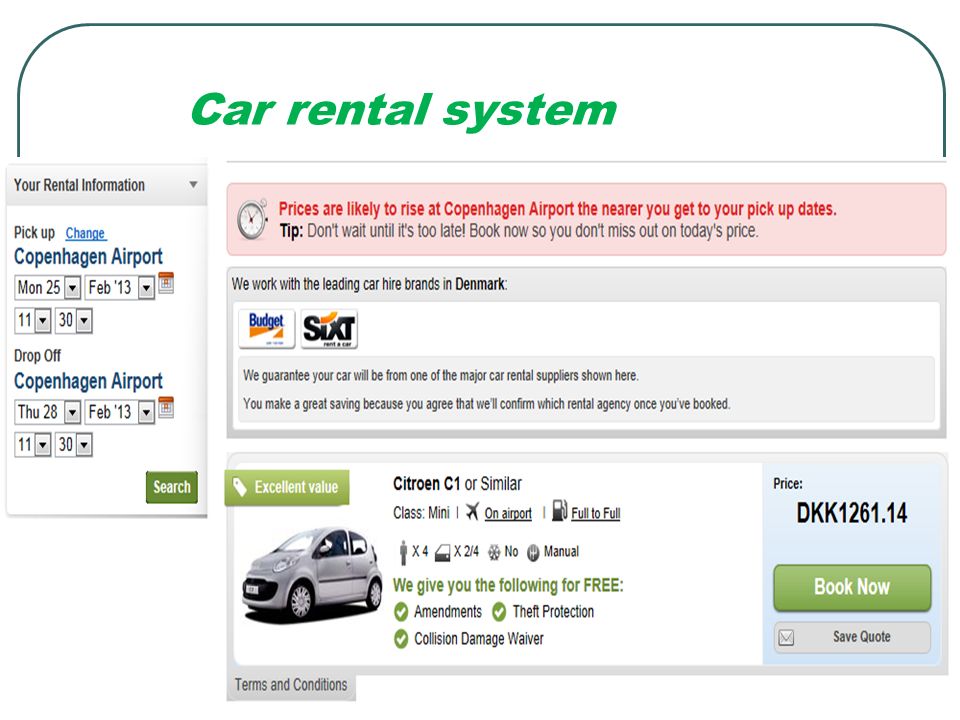Click the You make a great saving text line

[487, 404]
